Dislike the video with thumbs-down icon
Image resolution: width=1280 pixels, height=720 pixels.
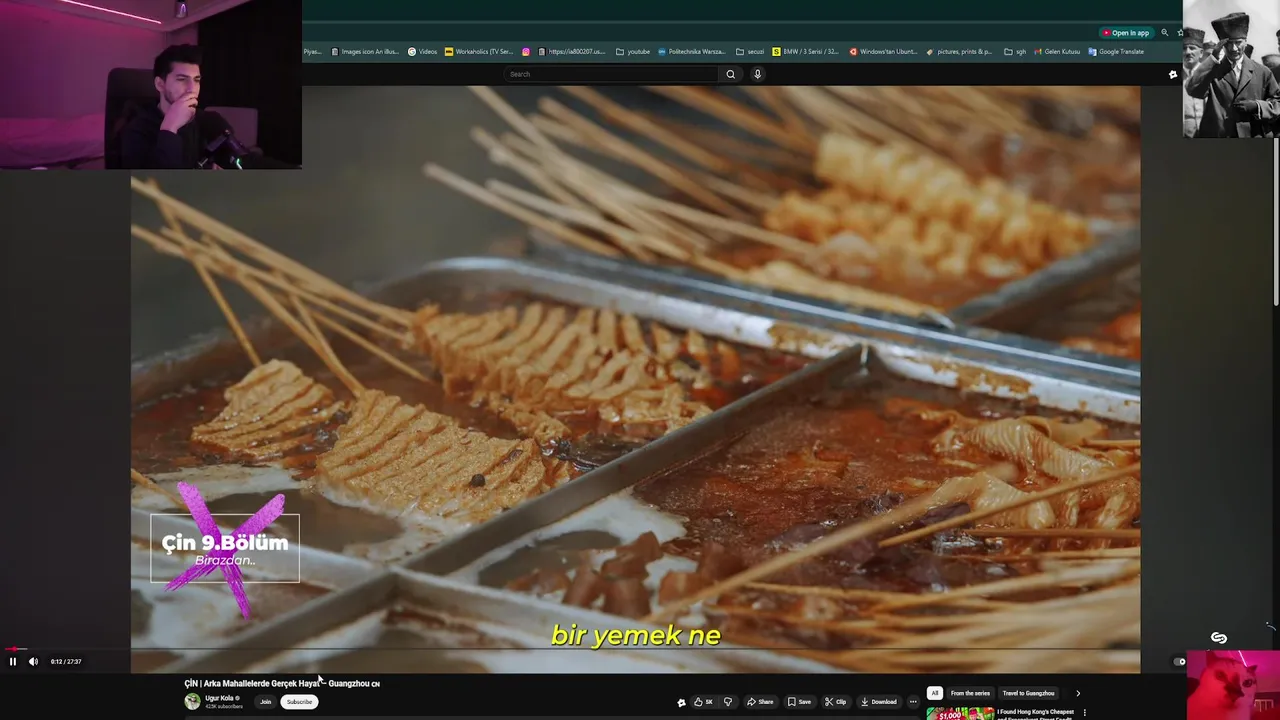tap(728, 702)
